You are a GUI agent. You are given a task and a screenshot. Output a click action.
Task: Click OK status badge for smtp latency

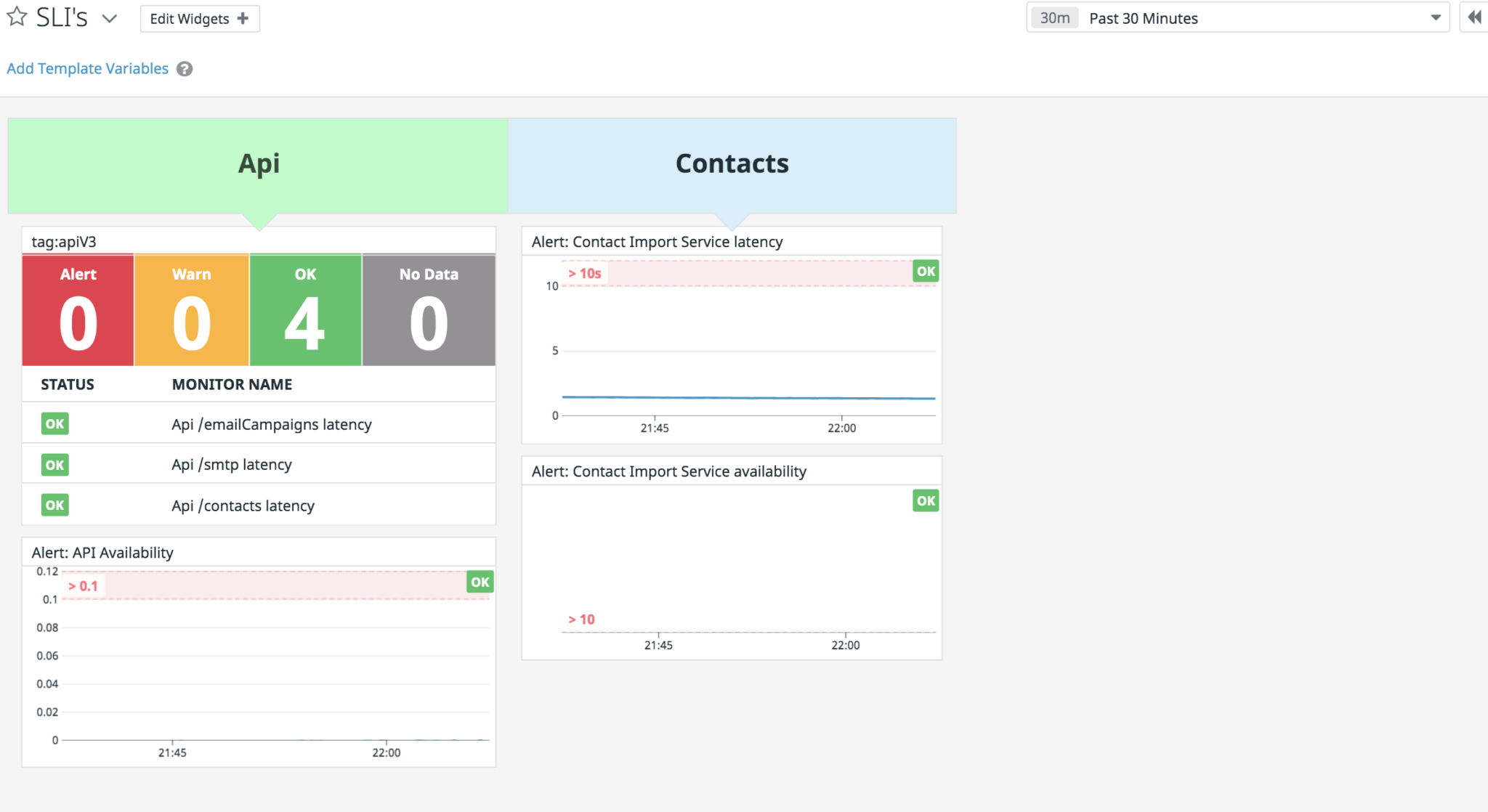pyautogui.click(x=55, y=465)
